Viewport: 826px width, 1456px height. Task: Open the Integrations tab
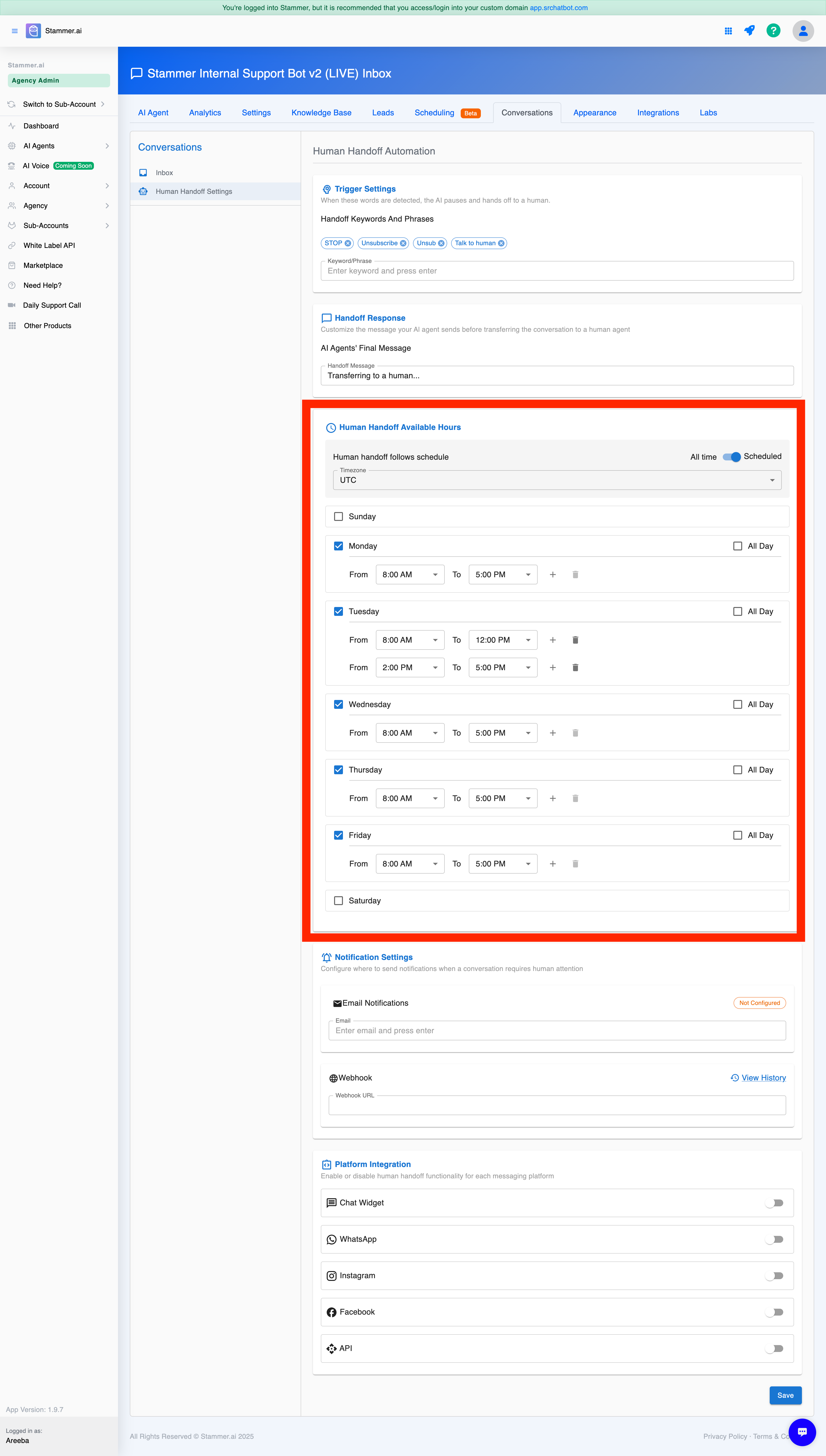[658, 113]
